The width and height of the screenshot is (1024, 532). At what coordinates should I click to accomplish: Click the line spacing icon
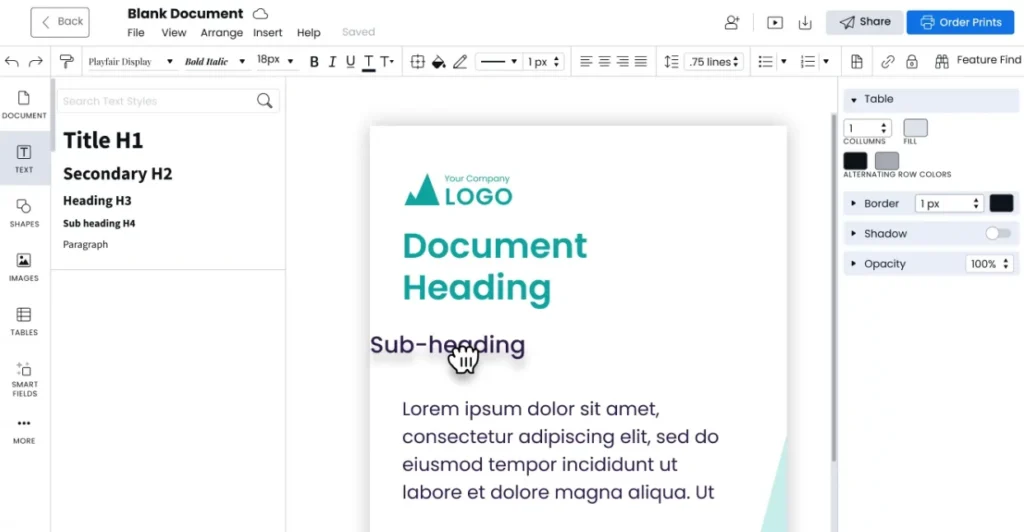671,61
